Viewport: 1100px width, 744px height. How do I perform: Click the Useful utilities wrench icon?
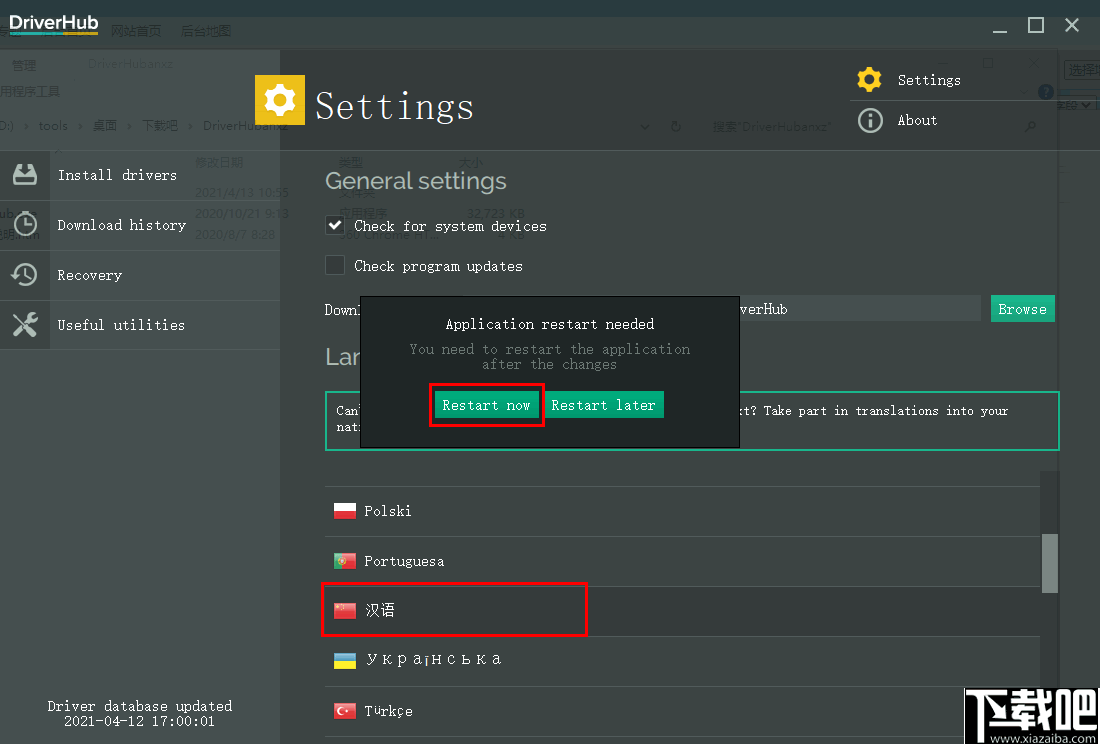tap(25, 325)
